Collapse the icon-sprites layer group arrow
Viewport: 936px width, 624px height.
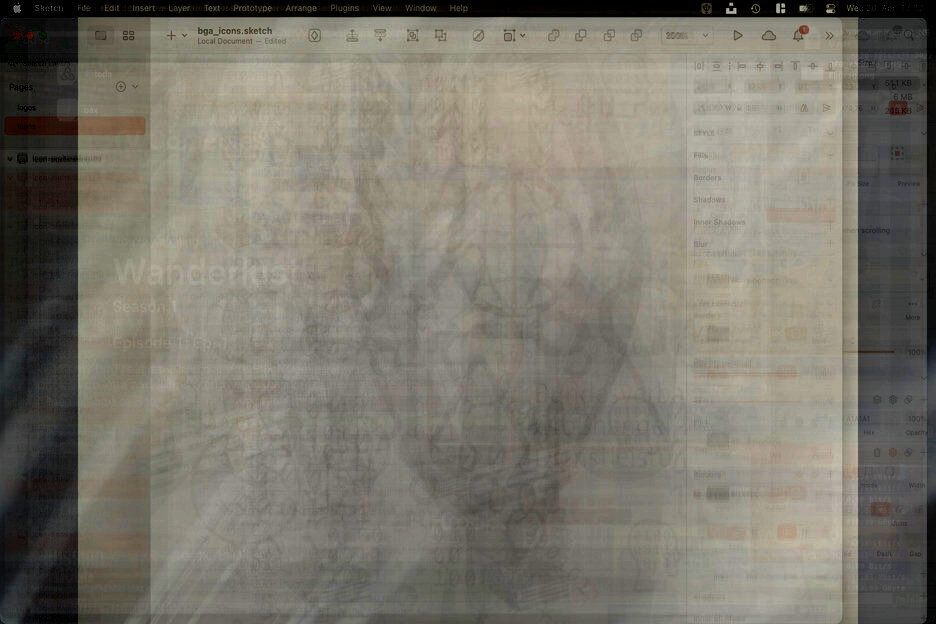click(10, 158)
